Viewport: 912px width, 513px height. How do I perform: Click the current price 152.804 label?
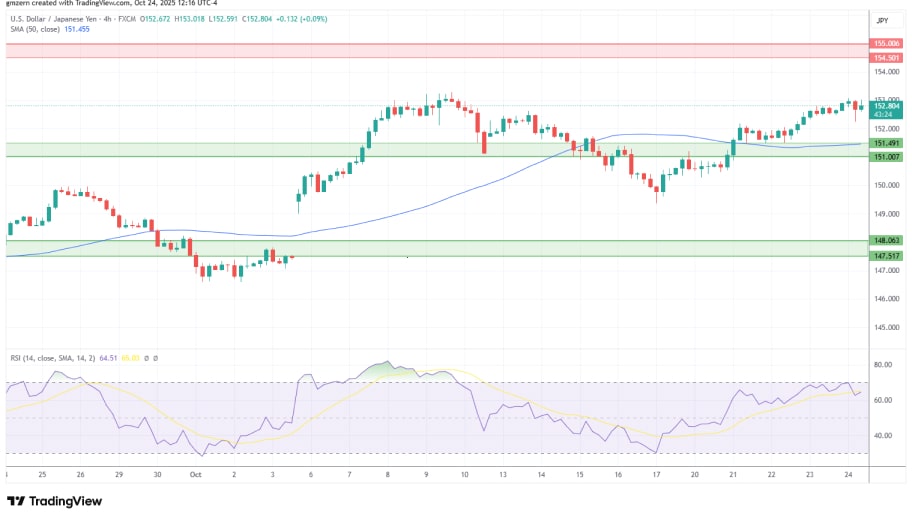886,105
